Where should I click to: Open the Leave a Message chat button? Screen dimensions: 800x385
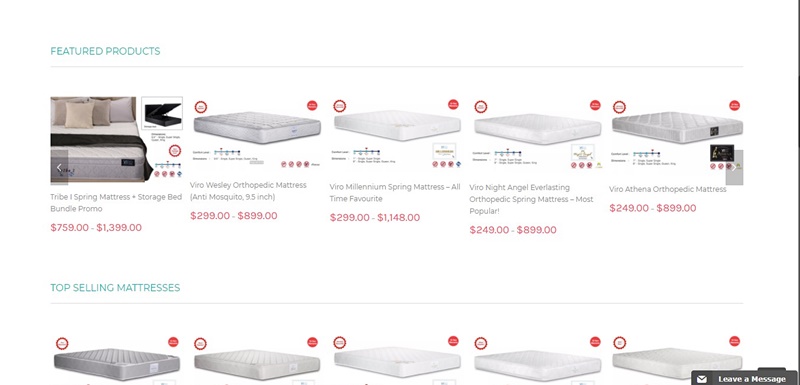(x=745, y=378)
